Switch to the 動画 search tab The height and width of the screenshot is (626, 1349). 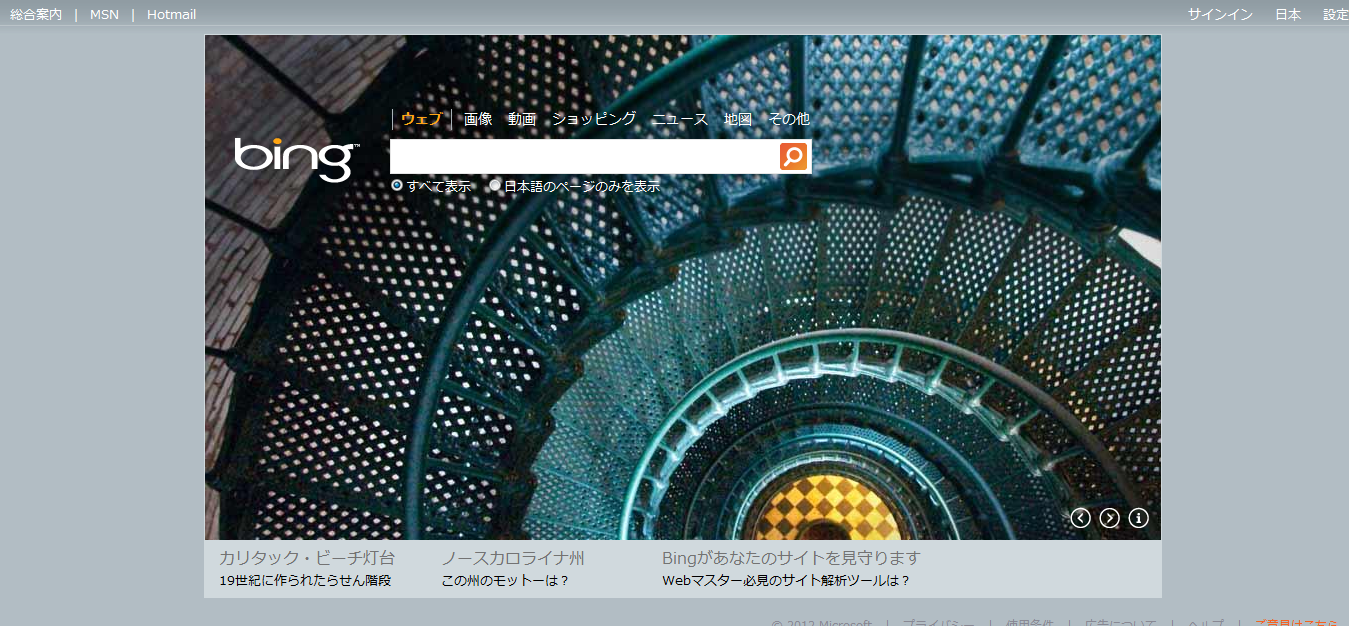[521, 119]
